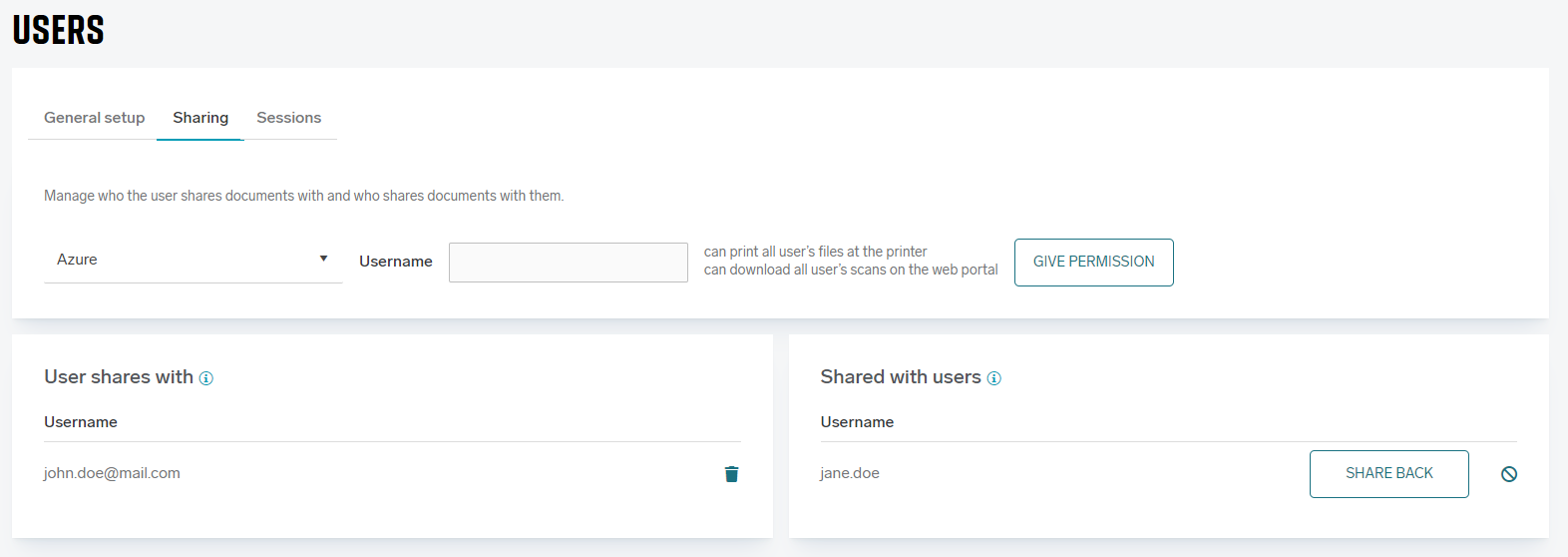The height and width of the screenshot is (557, 1568).
Task: Open info icon beside User shares with
Action: tap(206, 378)
